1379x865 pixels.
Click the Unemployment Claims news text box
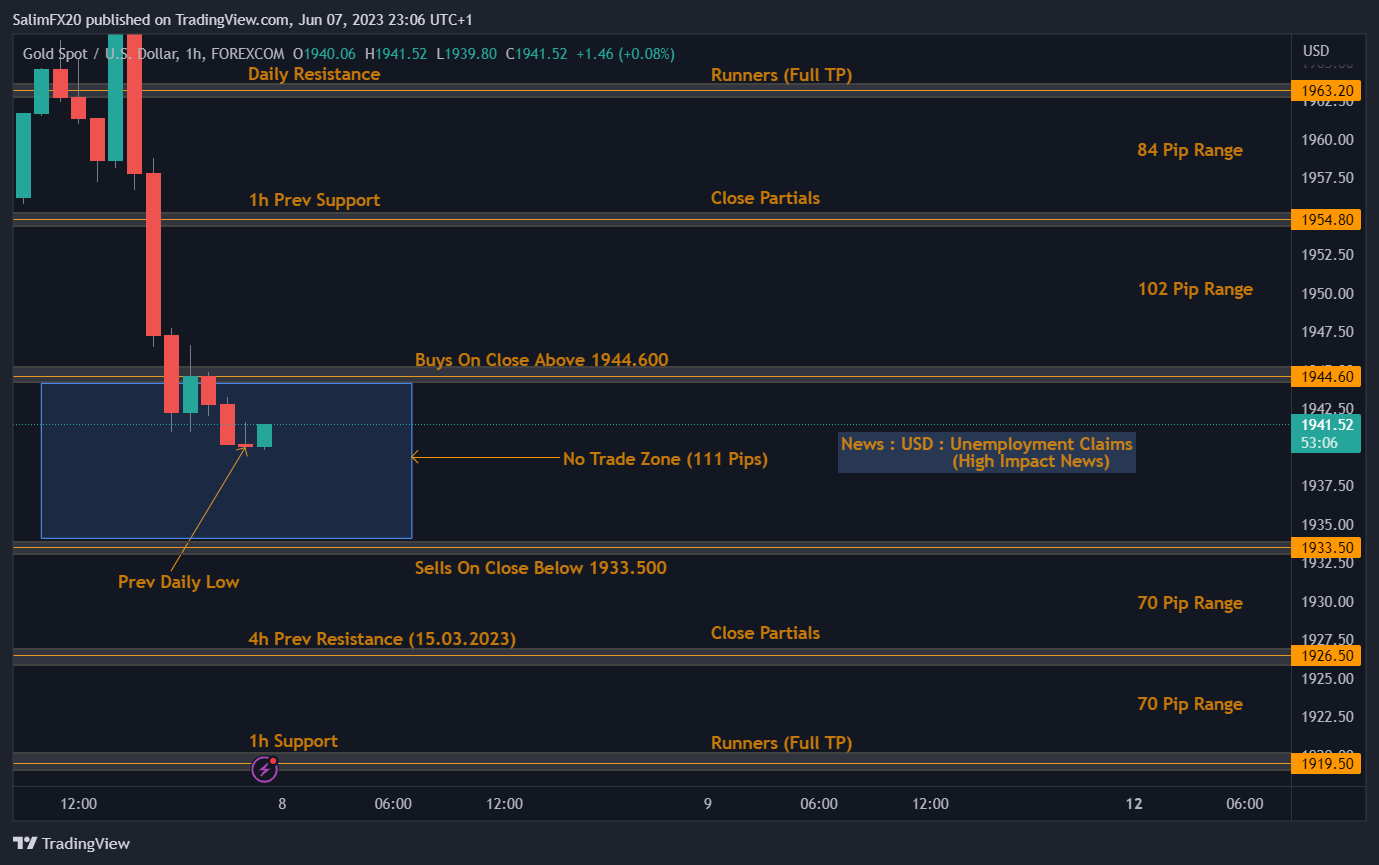[986, 452]
